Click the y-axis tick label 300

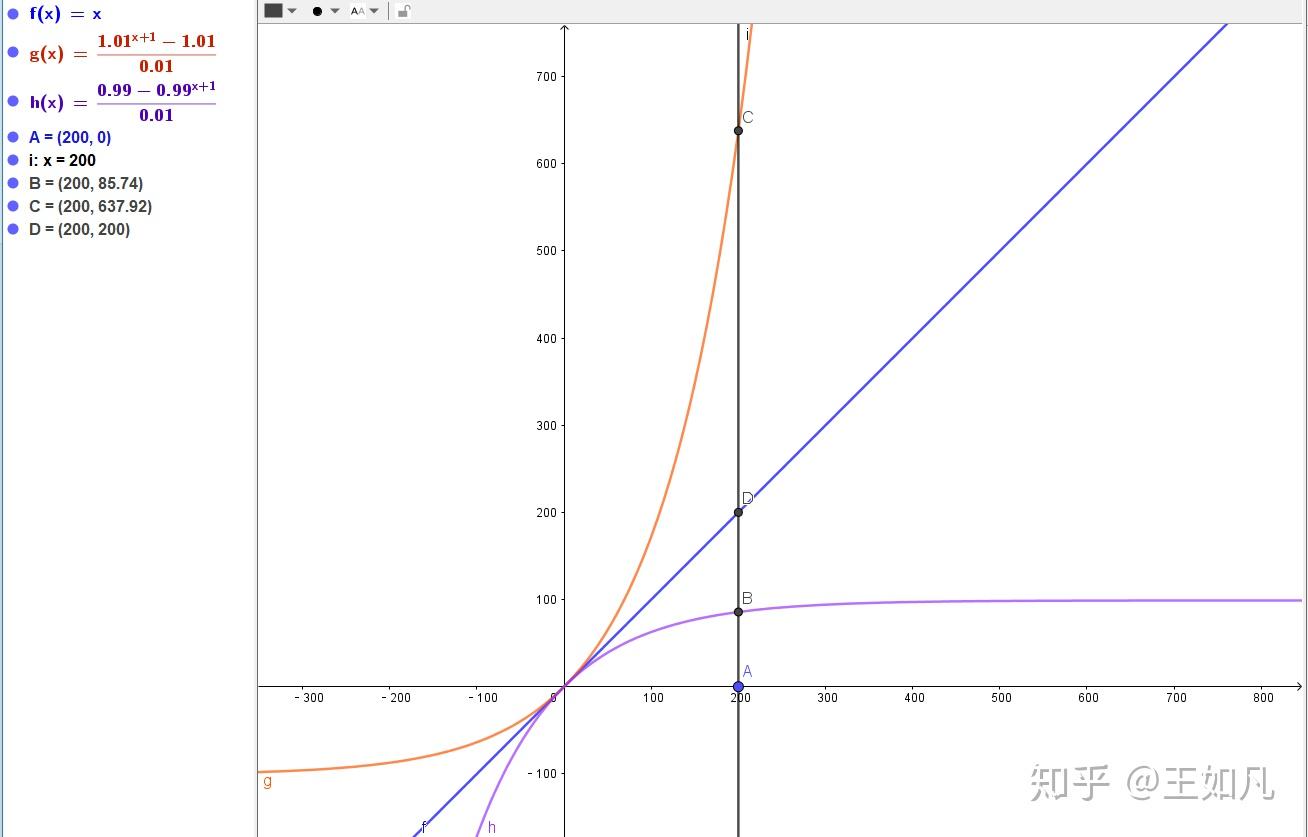pyautogui.click(x=547, y=425)
